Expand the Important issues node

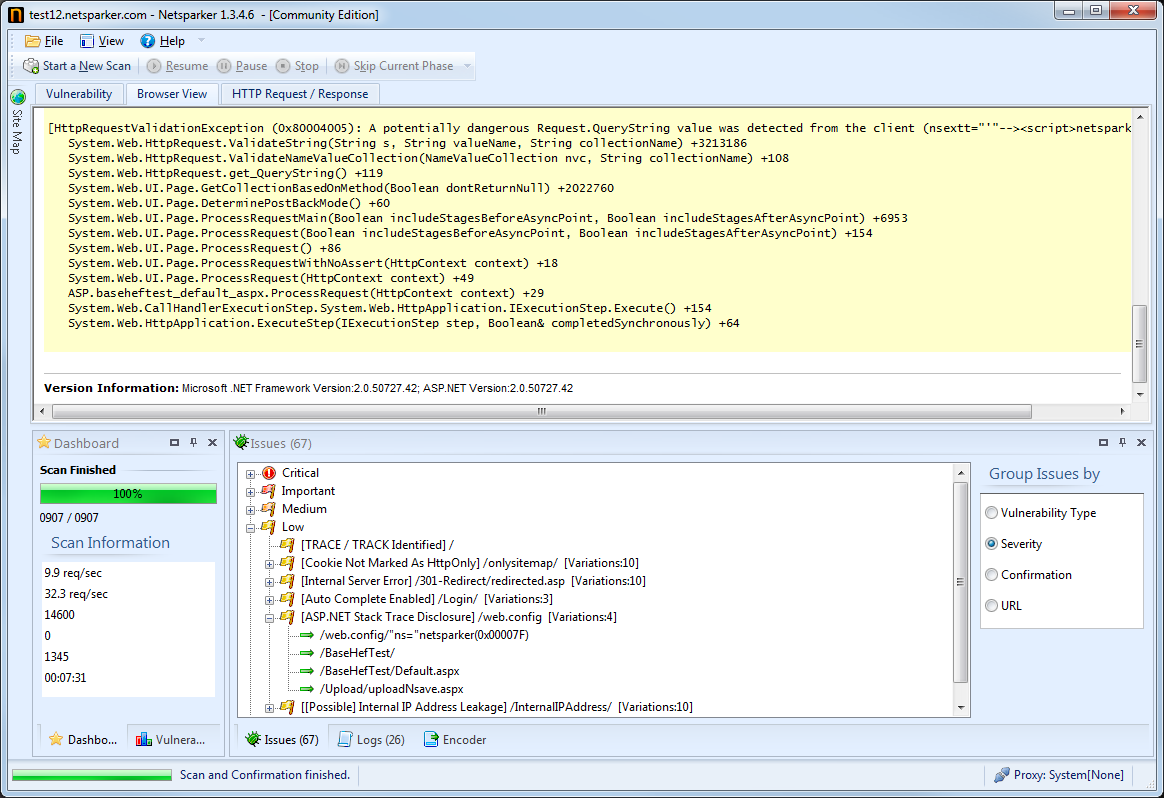(250, 492)
